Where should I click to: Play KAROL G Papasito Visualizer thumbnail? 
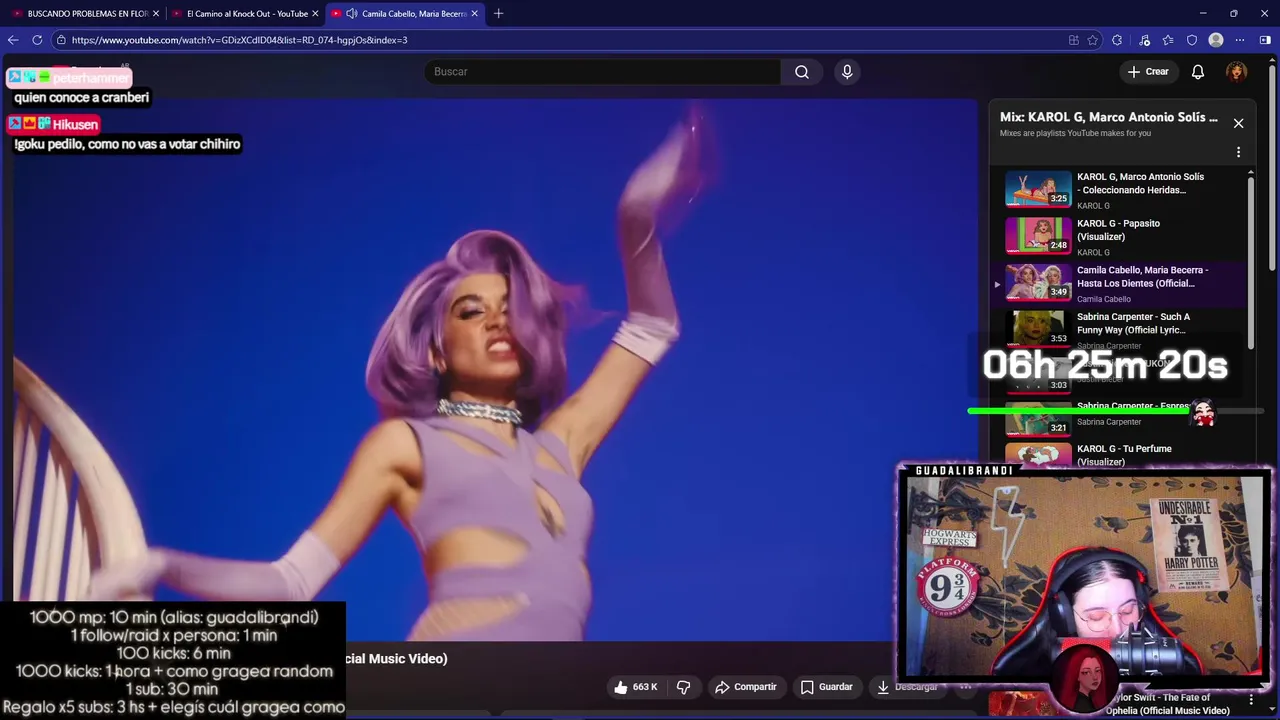(x=1038, y=235)
